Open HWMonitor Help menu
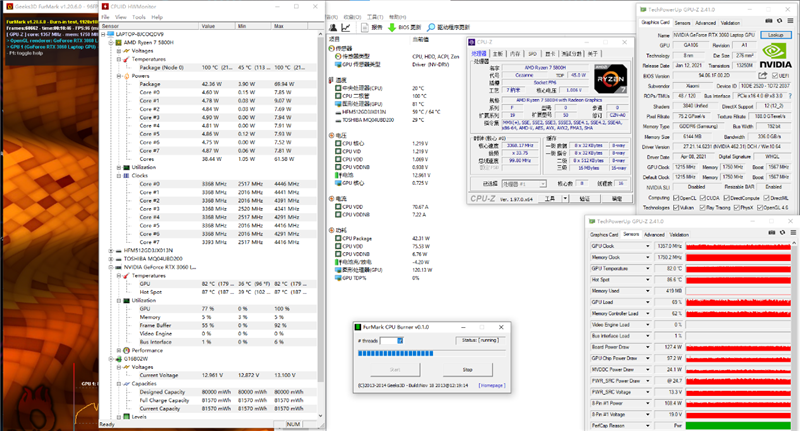 [x=157, y=17]
